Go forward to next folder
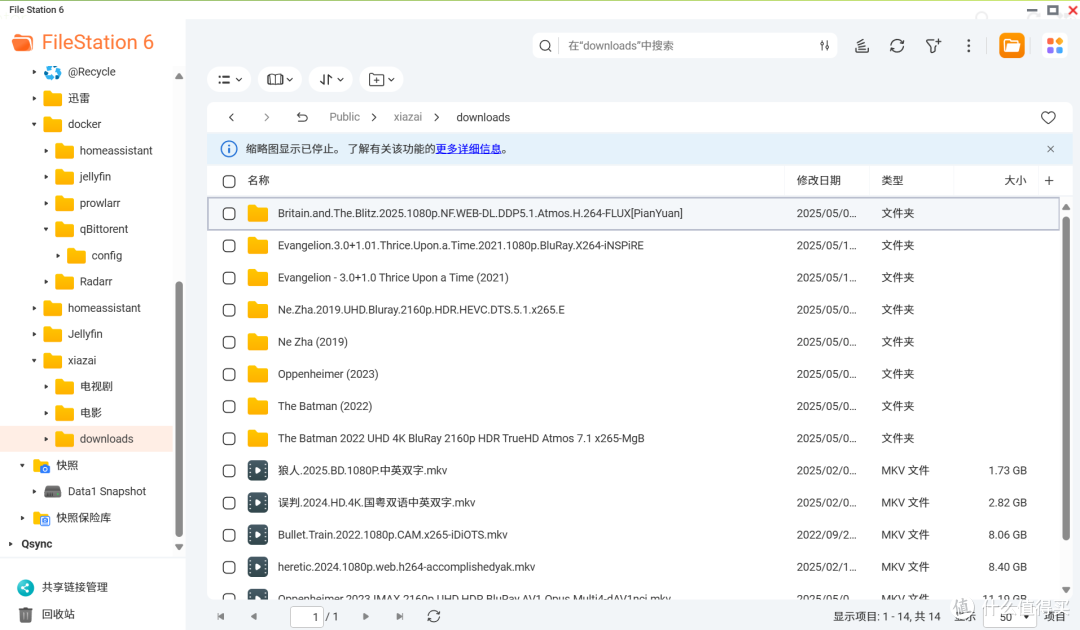The width and height of the screenshot is (1080, 630). point(267,118)
